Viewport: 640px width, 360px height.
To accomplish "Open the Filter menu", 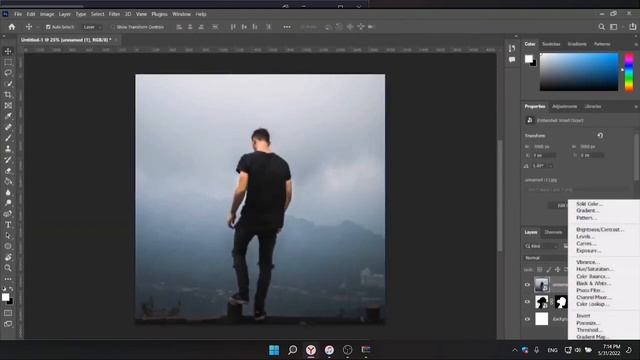I will click(114, 14).
